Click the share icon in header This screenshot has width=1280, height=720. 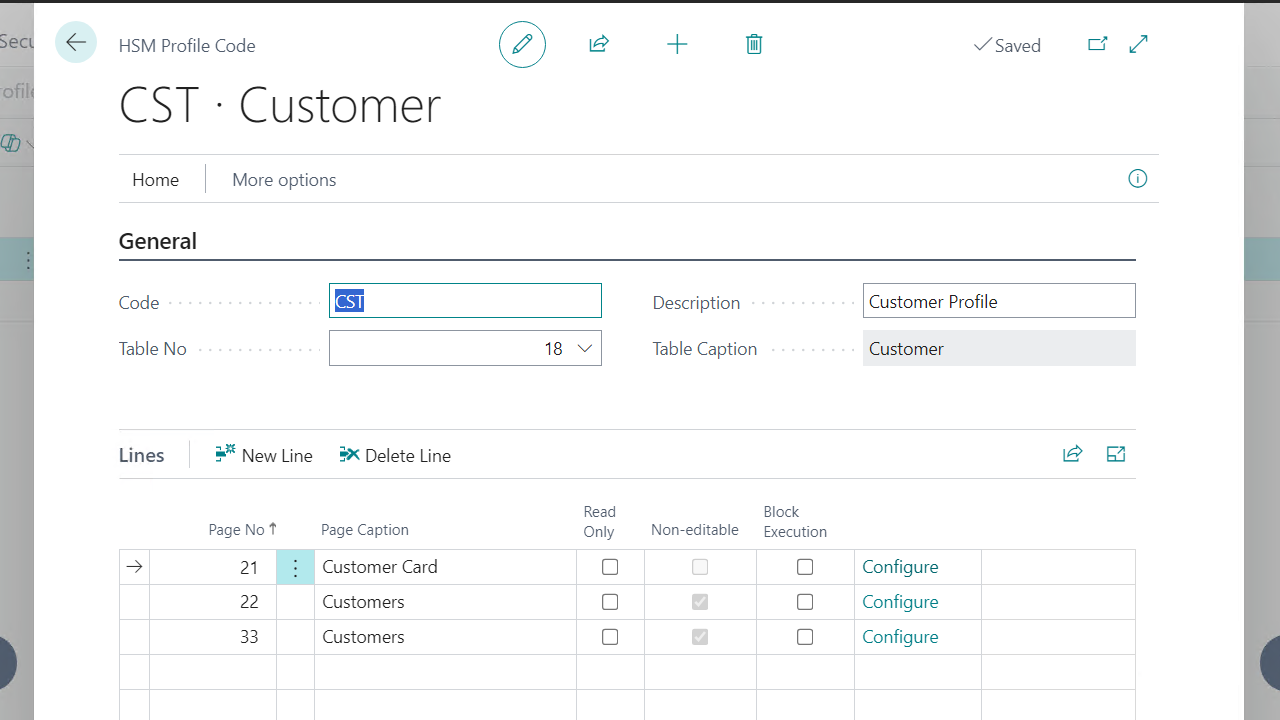point(599,45)
